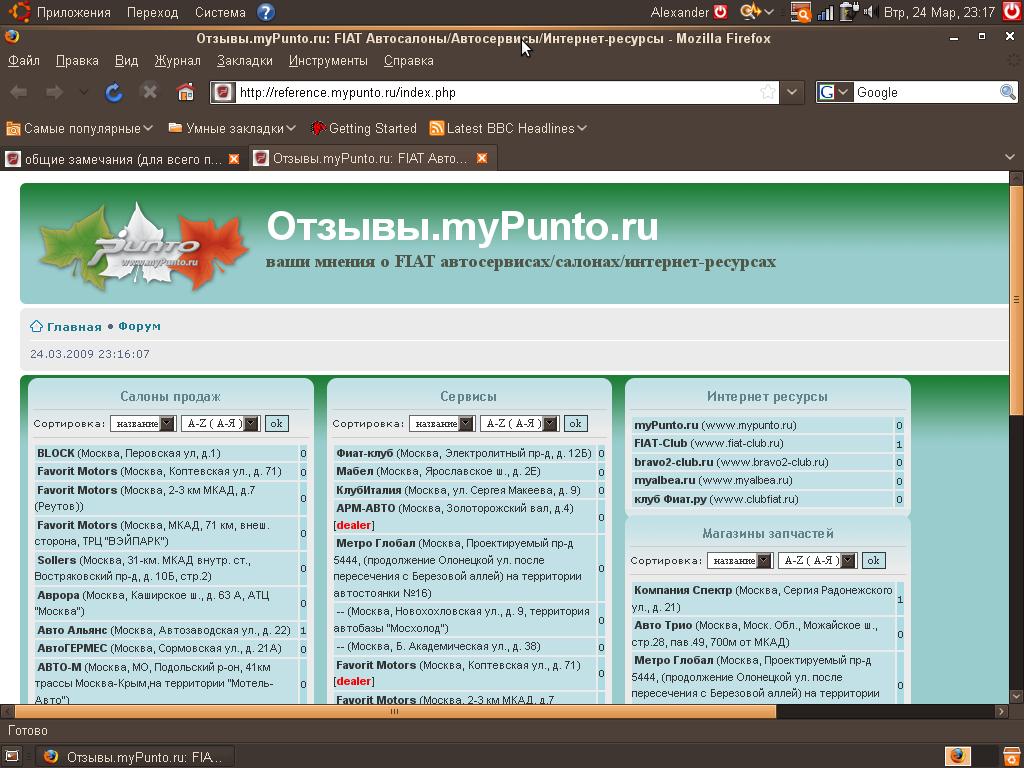Viewport: 1024px width, 768px height.
Task: Open the Закладки menu
Action: pyautogui.click(x=244, y=60)
